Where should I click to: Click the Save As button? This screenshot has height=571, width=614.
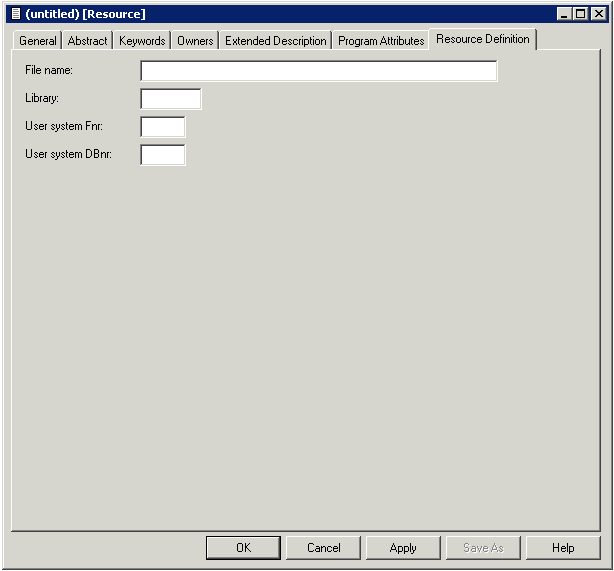483,548
